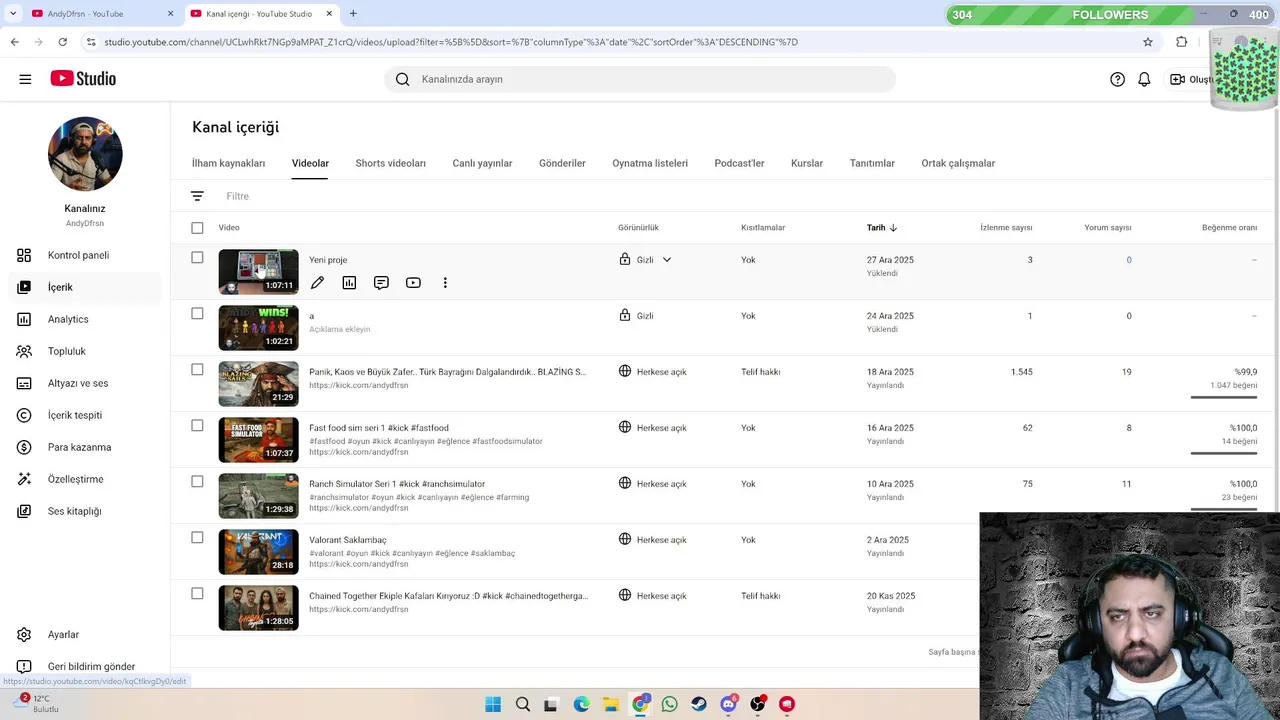Viewport: 1280px width, 720px height.
Task: Open WhatsApp from the taskbar
Action: click(x=669, y=704)
